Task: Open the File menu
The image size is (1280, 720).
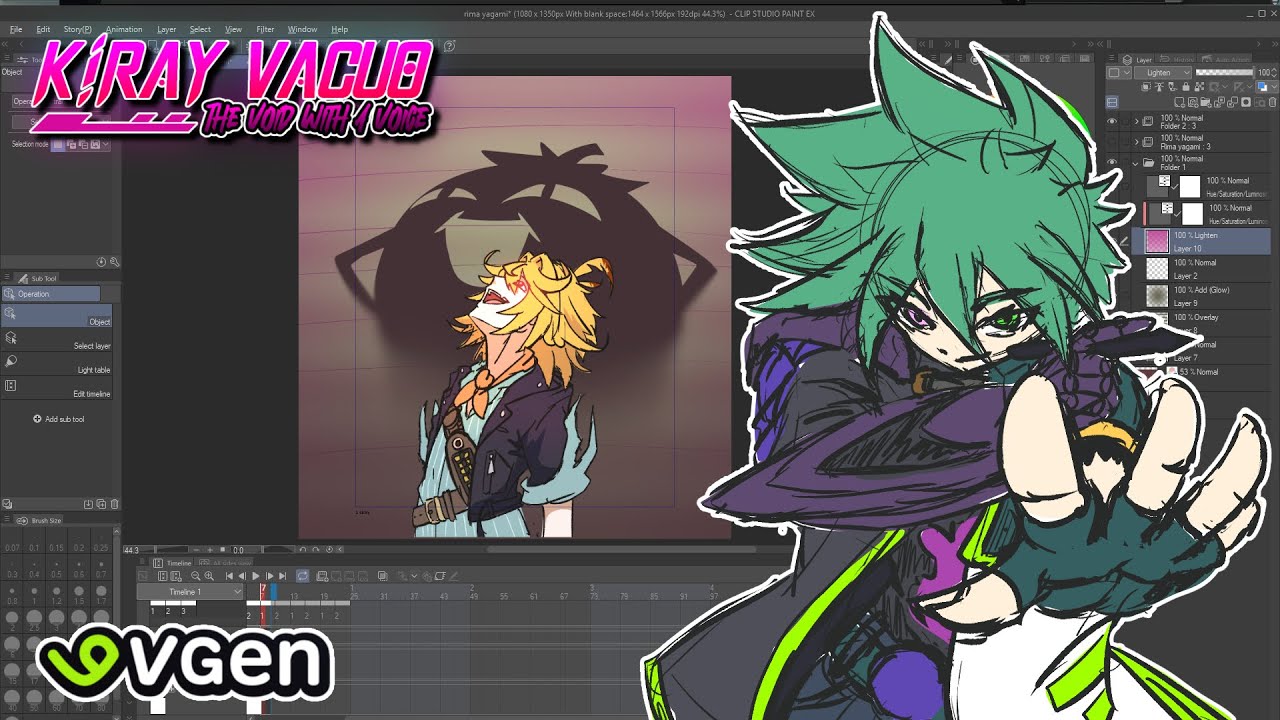Action: (16, 29)
